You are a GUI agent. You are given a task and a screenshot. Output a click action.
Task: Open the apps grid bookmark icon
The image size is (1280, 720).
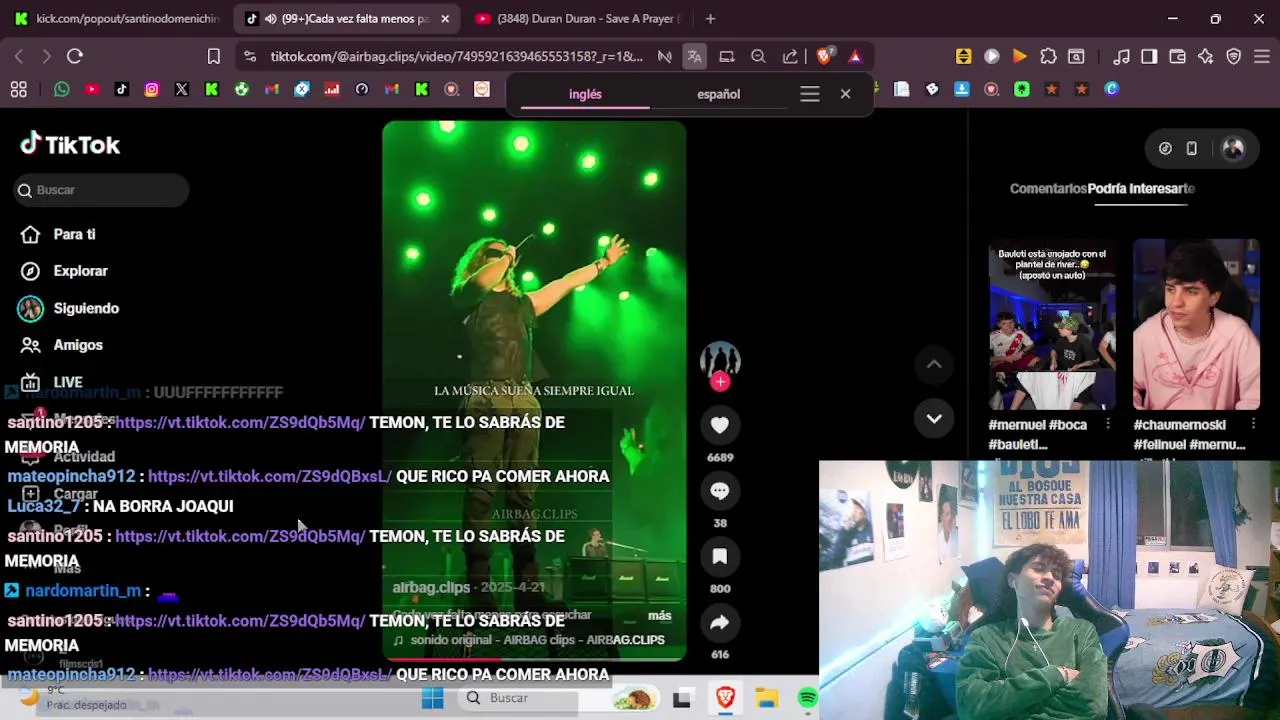(x=18, y=90)
